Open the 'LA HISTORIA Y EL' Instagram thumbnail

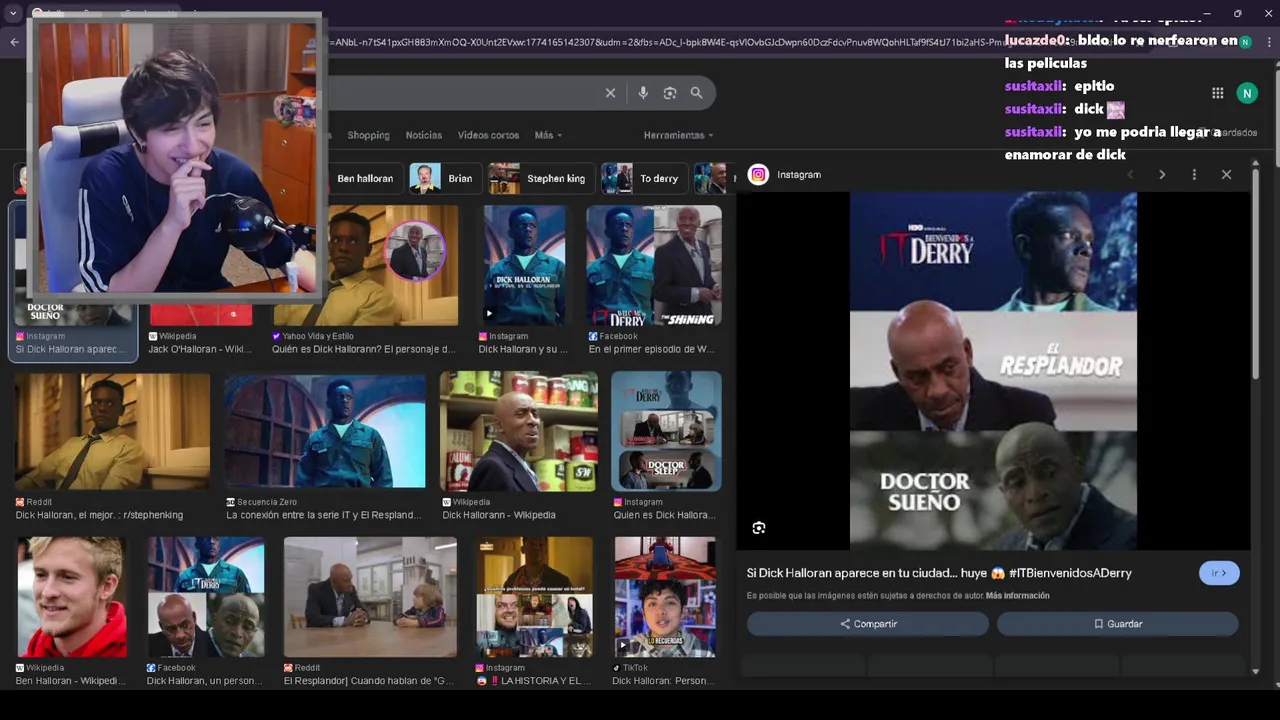tap(534, 597)
